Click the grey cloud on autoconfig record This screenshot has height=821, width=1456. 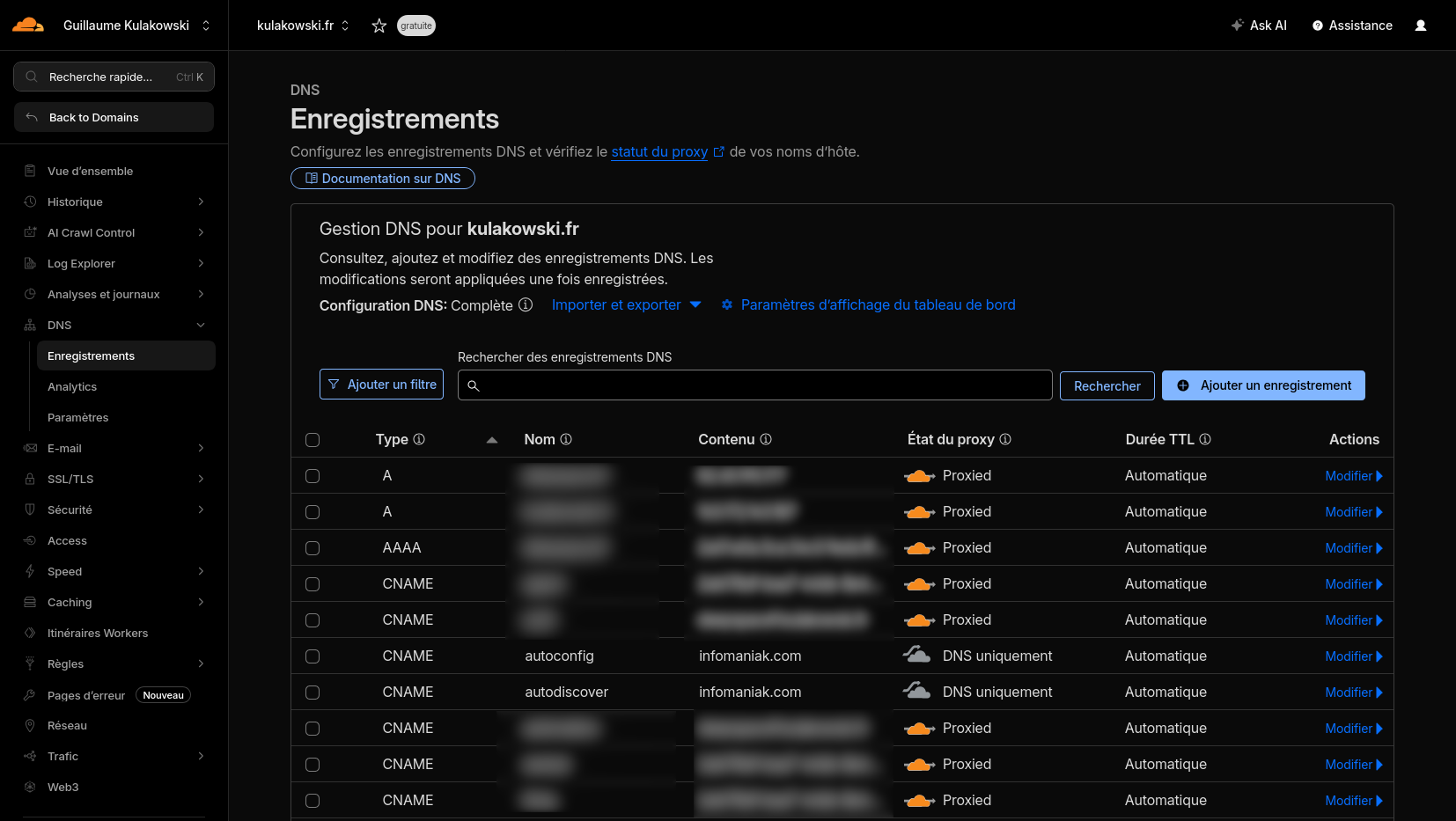pyautogui.click(x=917, y=656)
